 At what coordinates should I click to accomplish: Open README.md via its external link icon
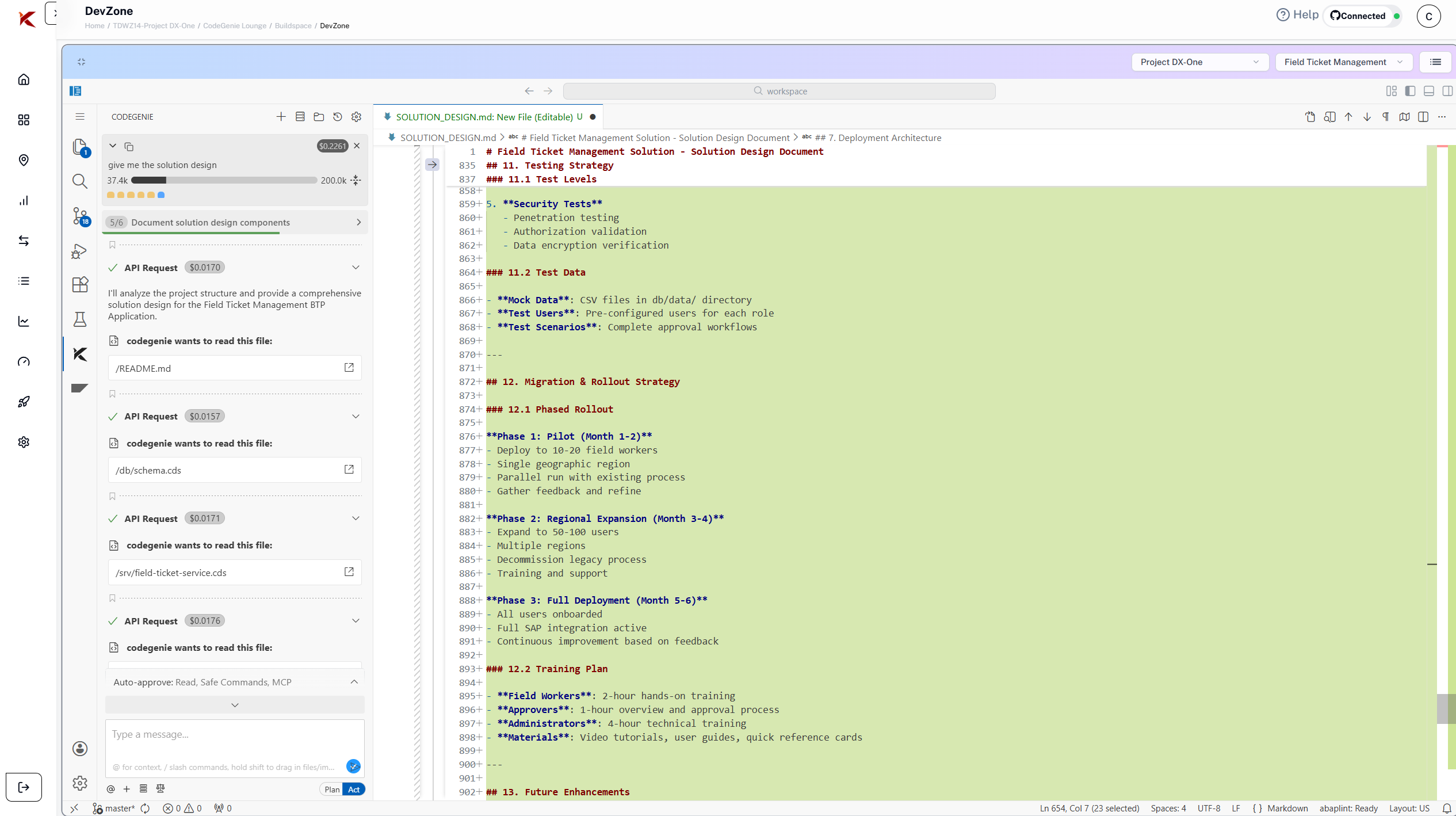point(349,368)
